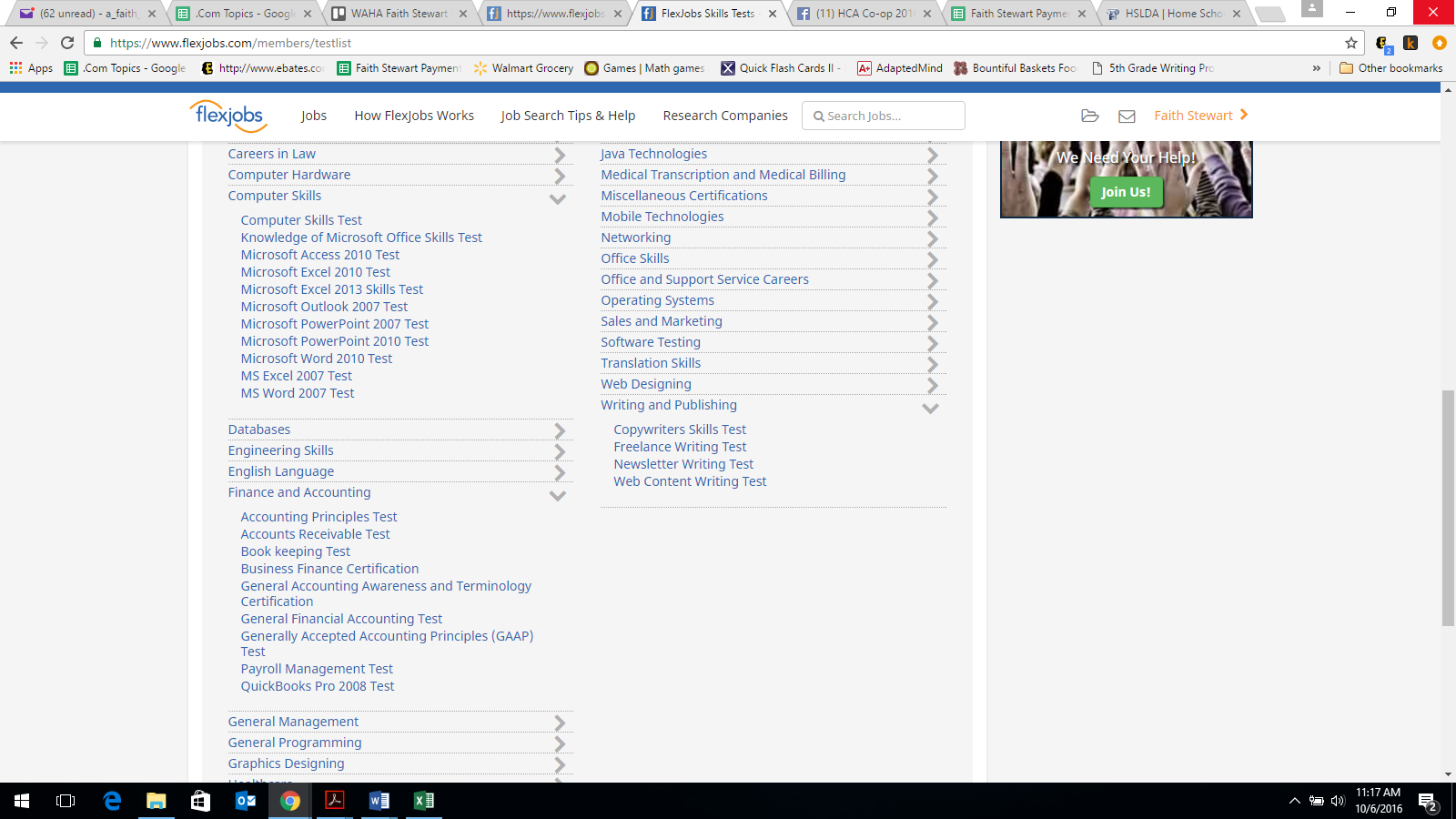Switch to the HSLDA Home School tab
This screenshot has width=1456, height=819.
click(1173, 14)
